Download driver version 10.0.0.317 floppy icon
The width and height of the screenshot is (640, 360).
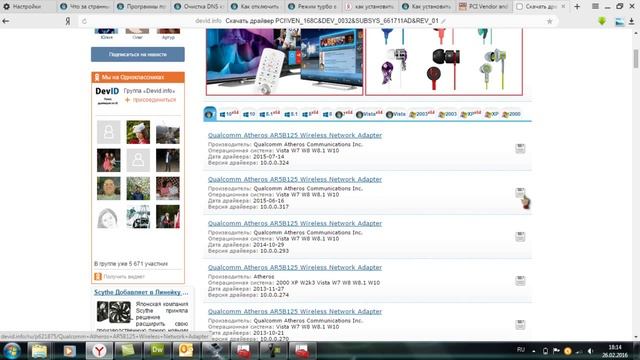pyautogui.click(x=520, y=192)
